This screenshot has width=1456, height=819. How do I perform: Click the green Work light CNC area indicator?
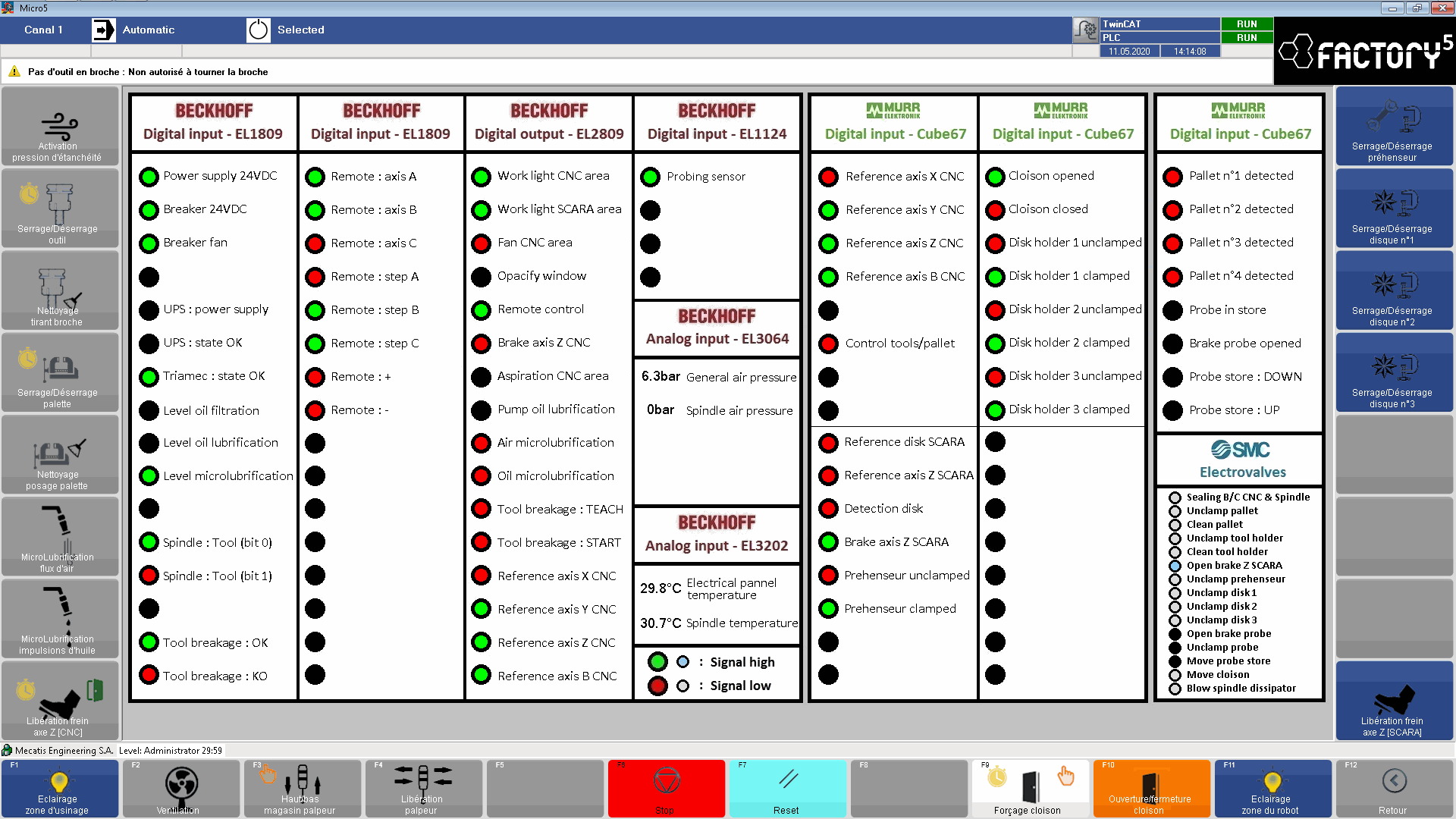481,177
